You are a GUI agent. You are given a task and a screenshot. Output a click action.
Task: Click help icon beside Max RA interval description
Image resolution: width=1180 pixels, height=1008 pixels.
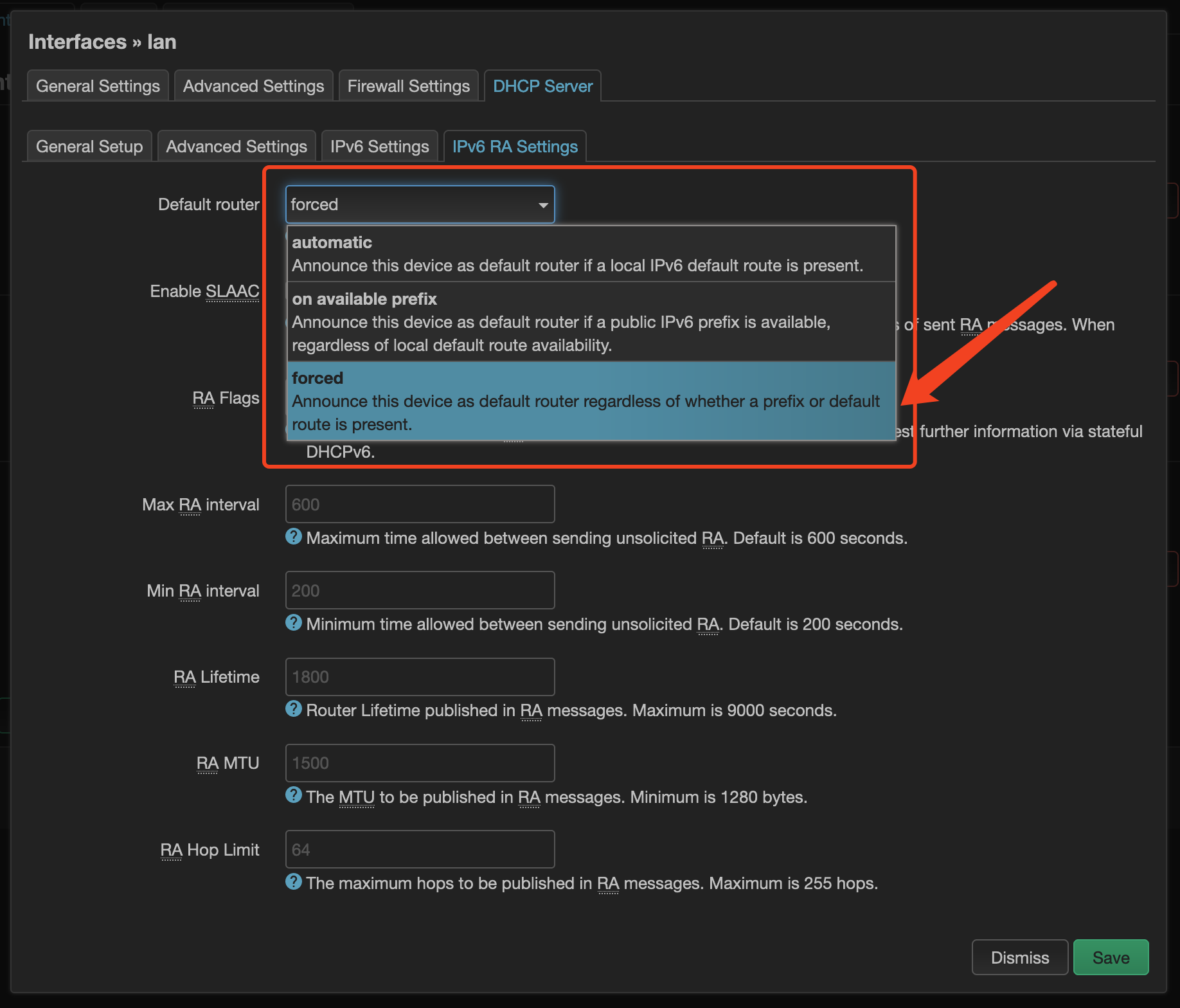293,537
